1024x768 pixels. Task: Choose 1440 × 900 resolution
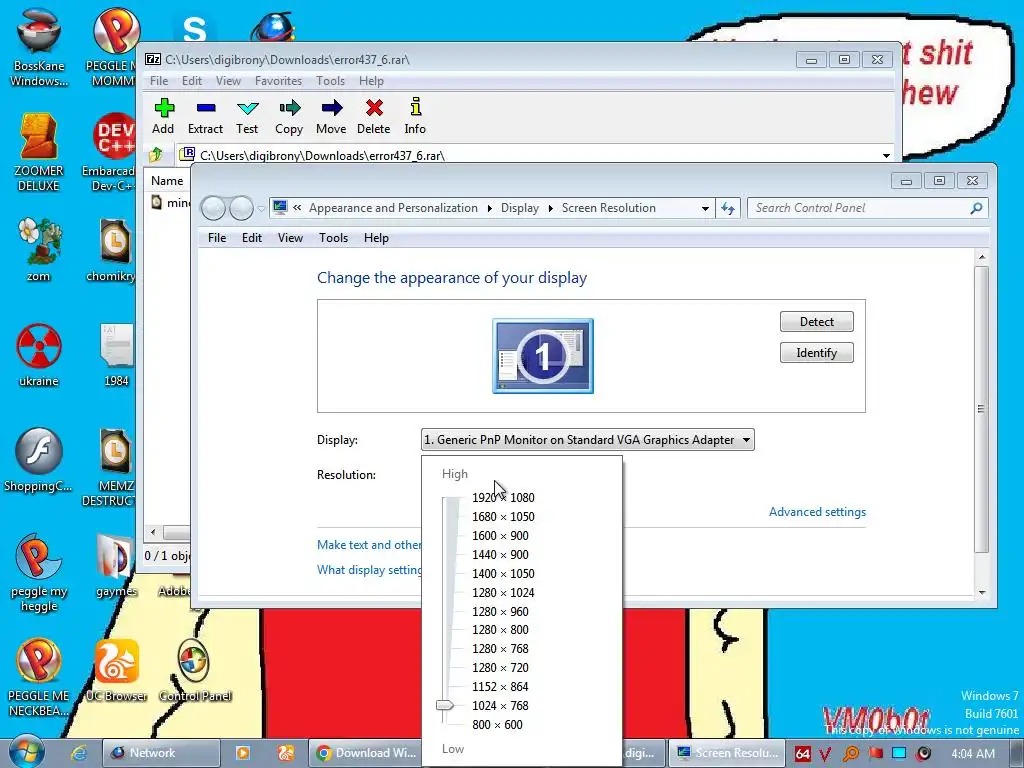click(x=500, y=554)
